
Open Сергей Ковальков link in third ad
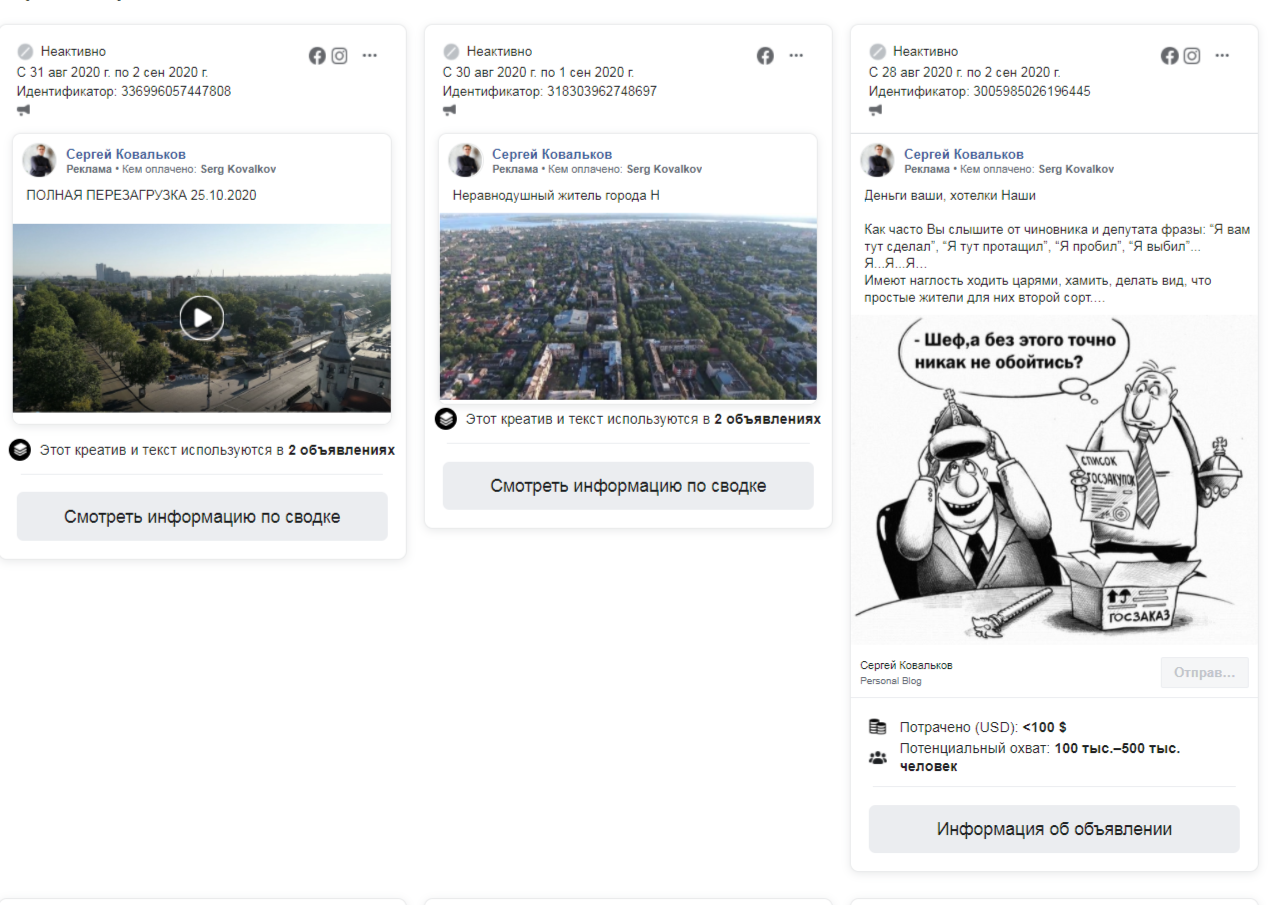[x=963, y=154]
